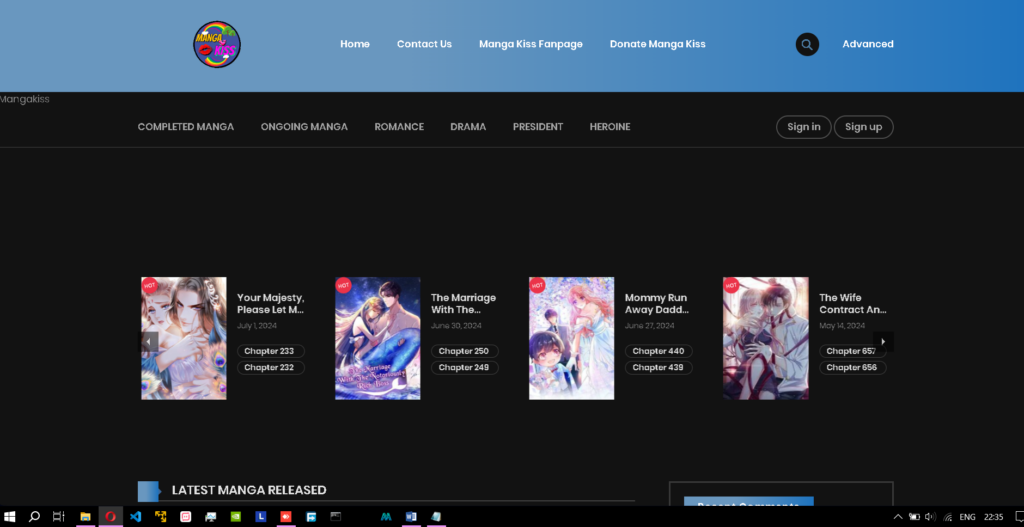Open Windows Start menu

coord(10,517)
